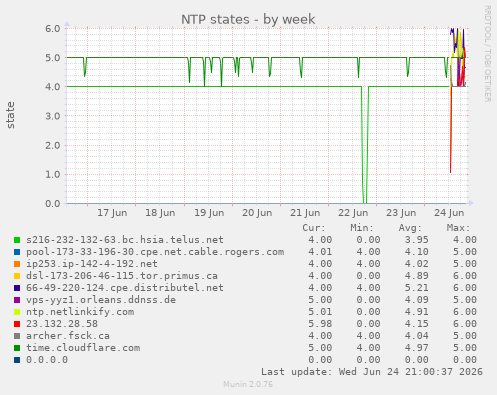Viewport: 497px width, 395px height.
Task: Select legend entry 23.132.28.58
Action: (x=62, y=324)
